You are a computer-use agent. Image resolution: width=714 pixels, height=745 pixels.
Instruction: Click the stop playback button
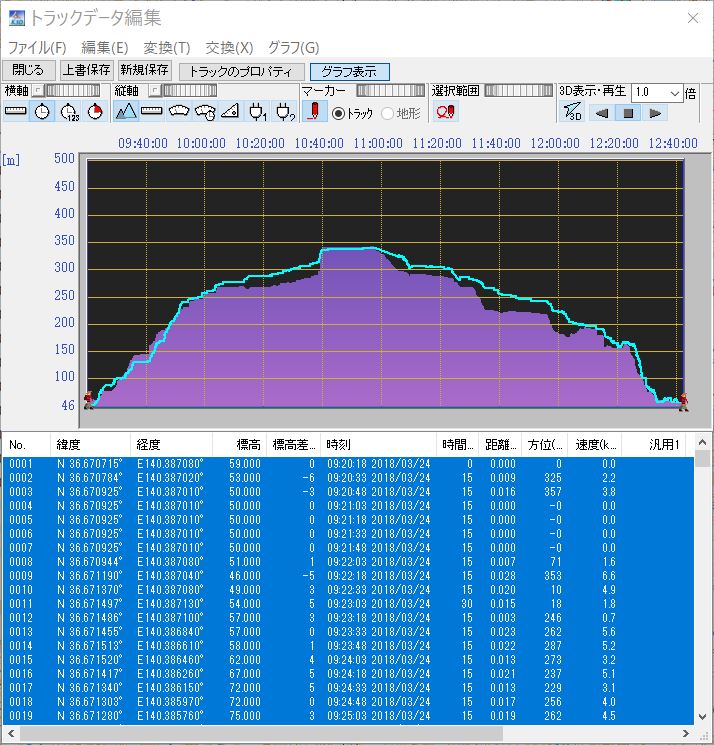pyautogui.click(x=628, y=113)
